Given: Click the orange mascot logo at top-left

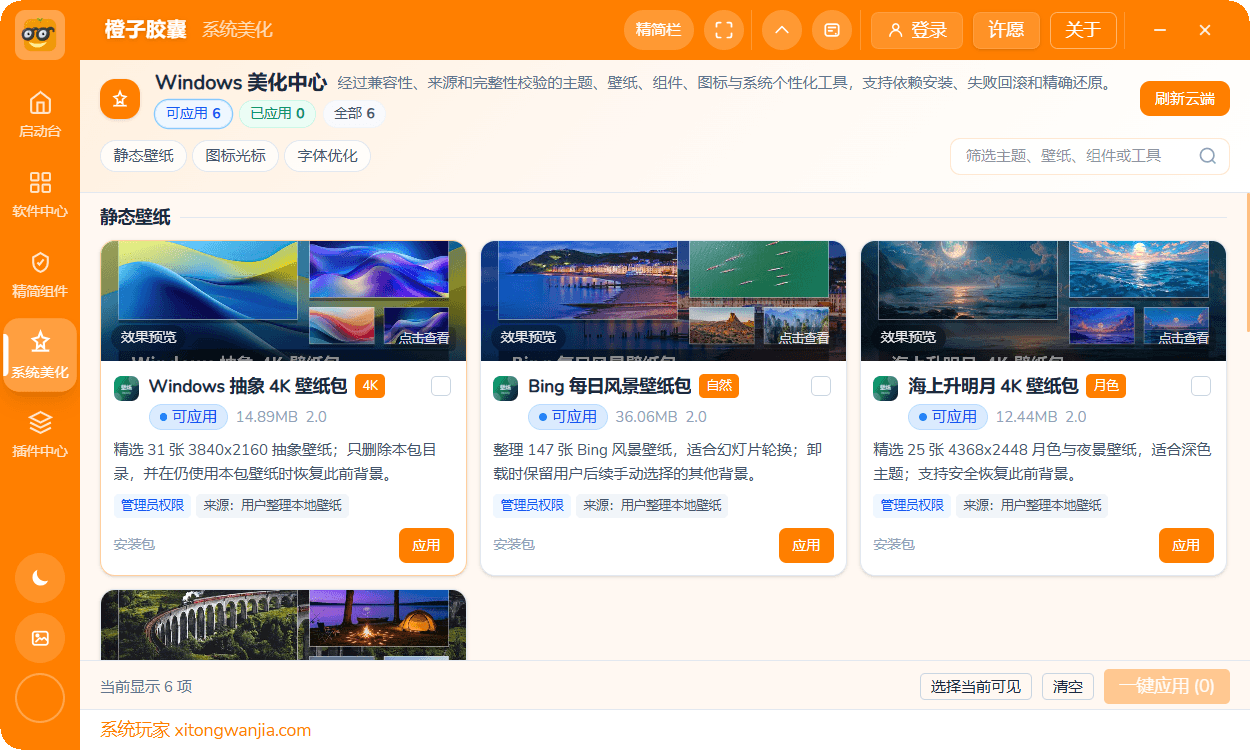Looking at the screenshot, I should click(x=40, y=34).
